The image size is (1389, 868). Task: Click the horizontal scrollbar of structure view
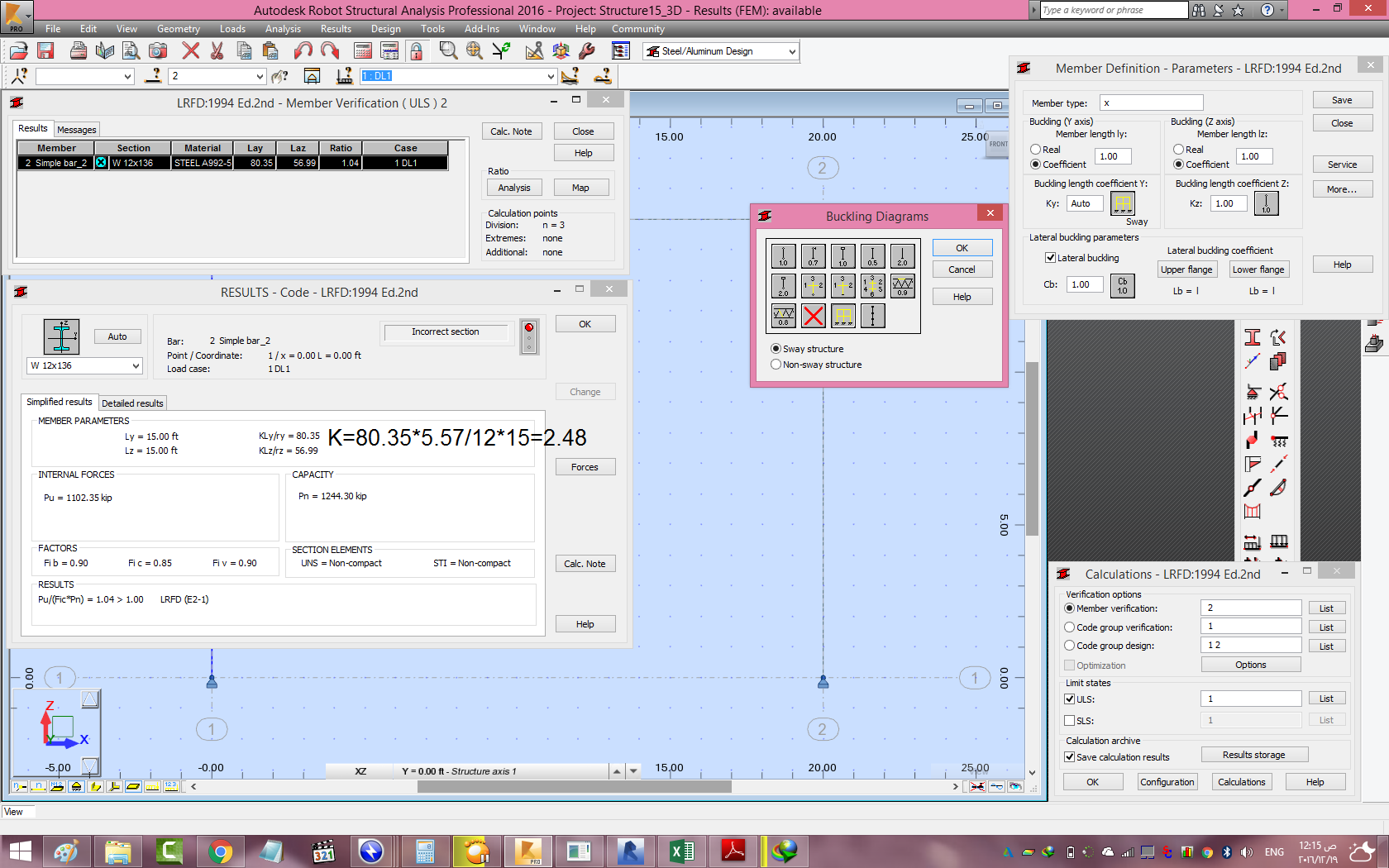[x=575, y=787]
